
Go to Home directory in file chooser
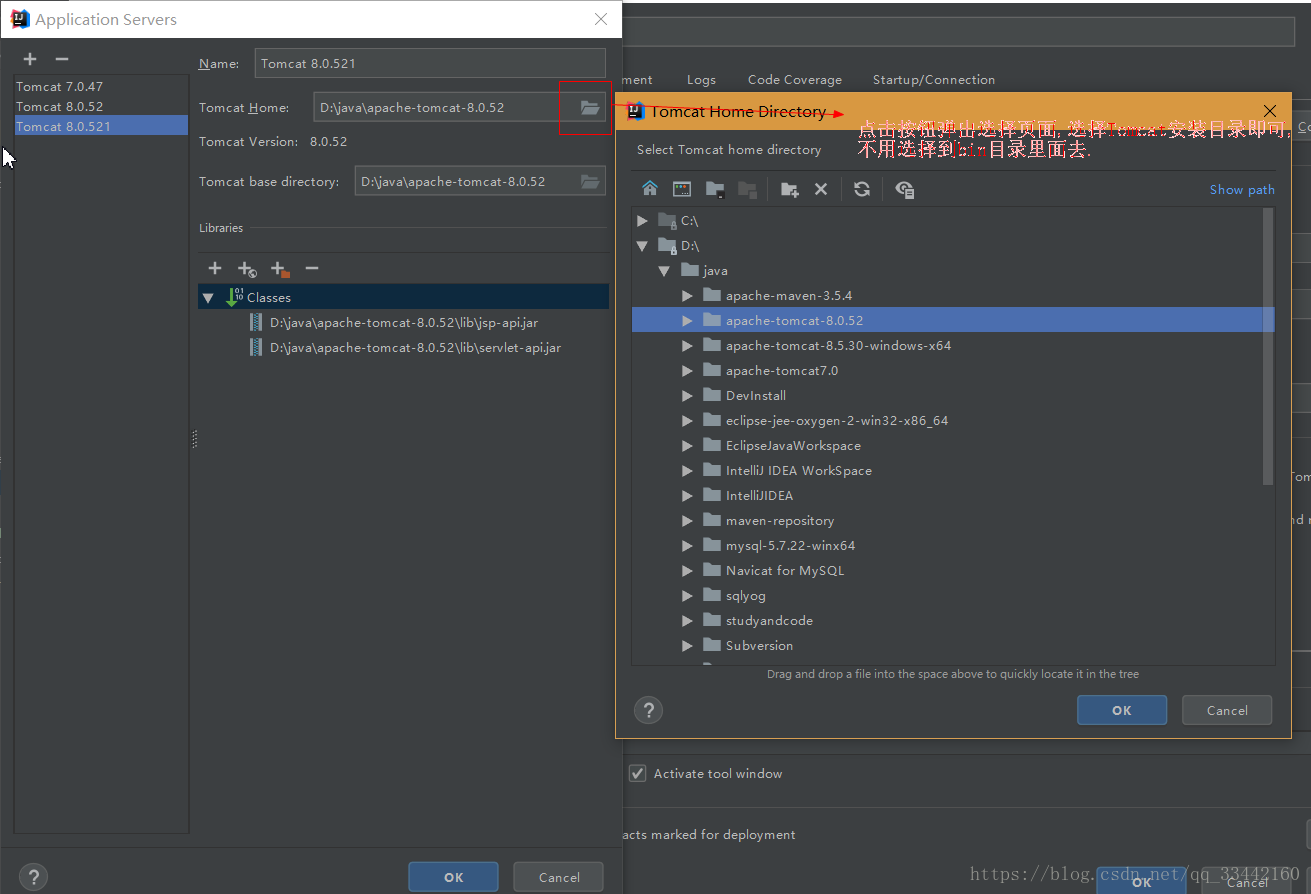click(x=650, y=189)
